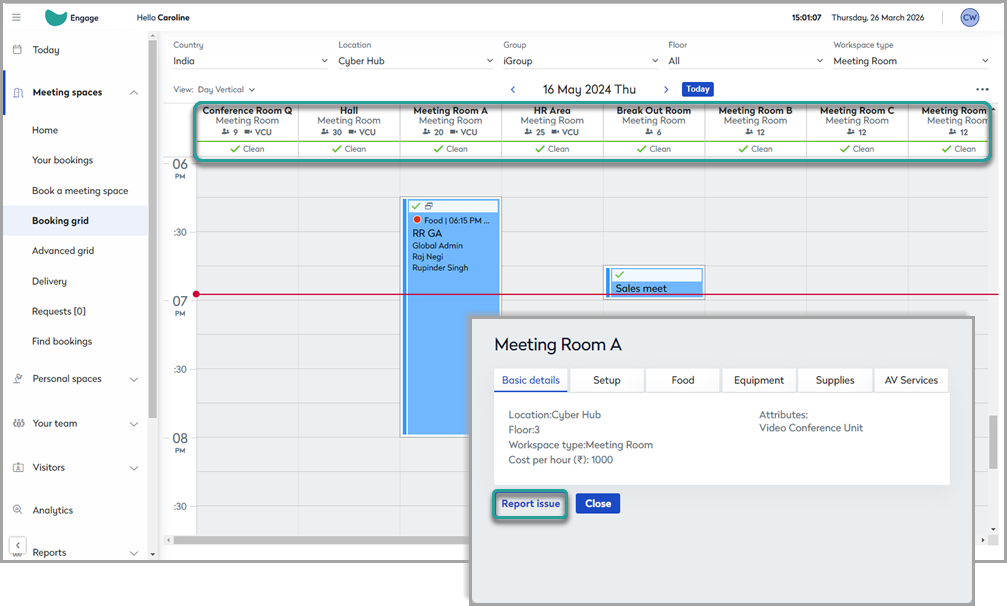
Task: Open the hamburger menu icon
Action: 17,17
